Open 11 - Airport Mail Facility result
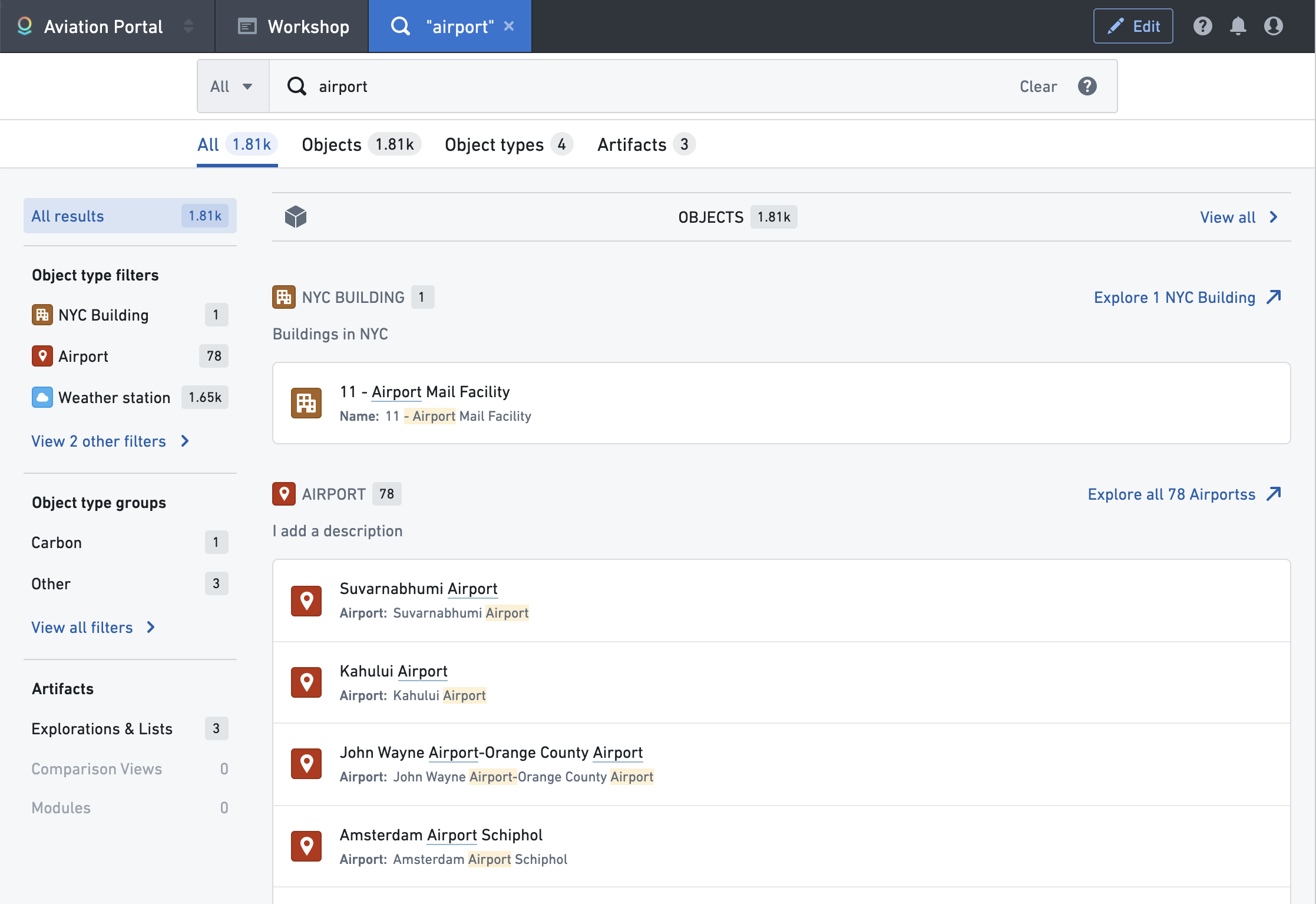1316x904 pixels. coord(781,403)
